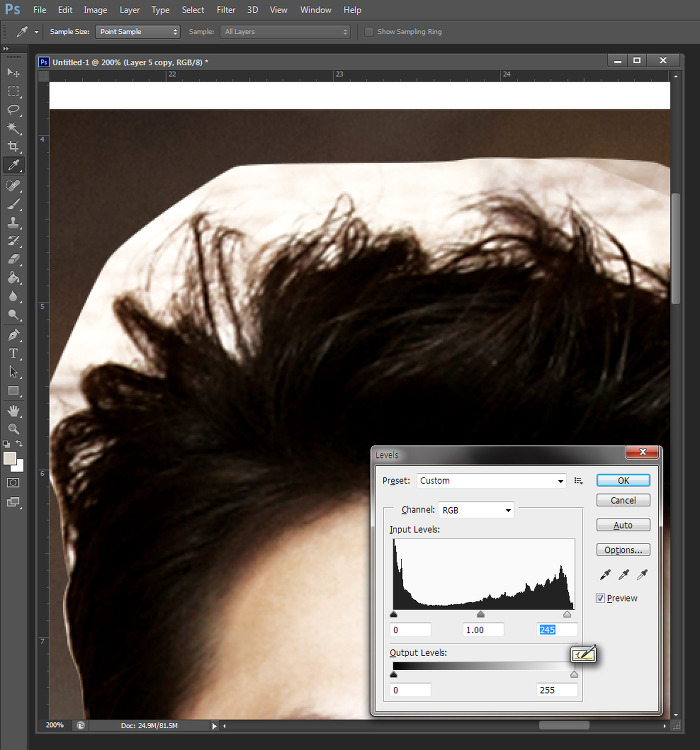
Task: Click the Auto button in Levels
Action: tap(623, 525)
